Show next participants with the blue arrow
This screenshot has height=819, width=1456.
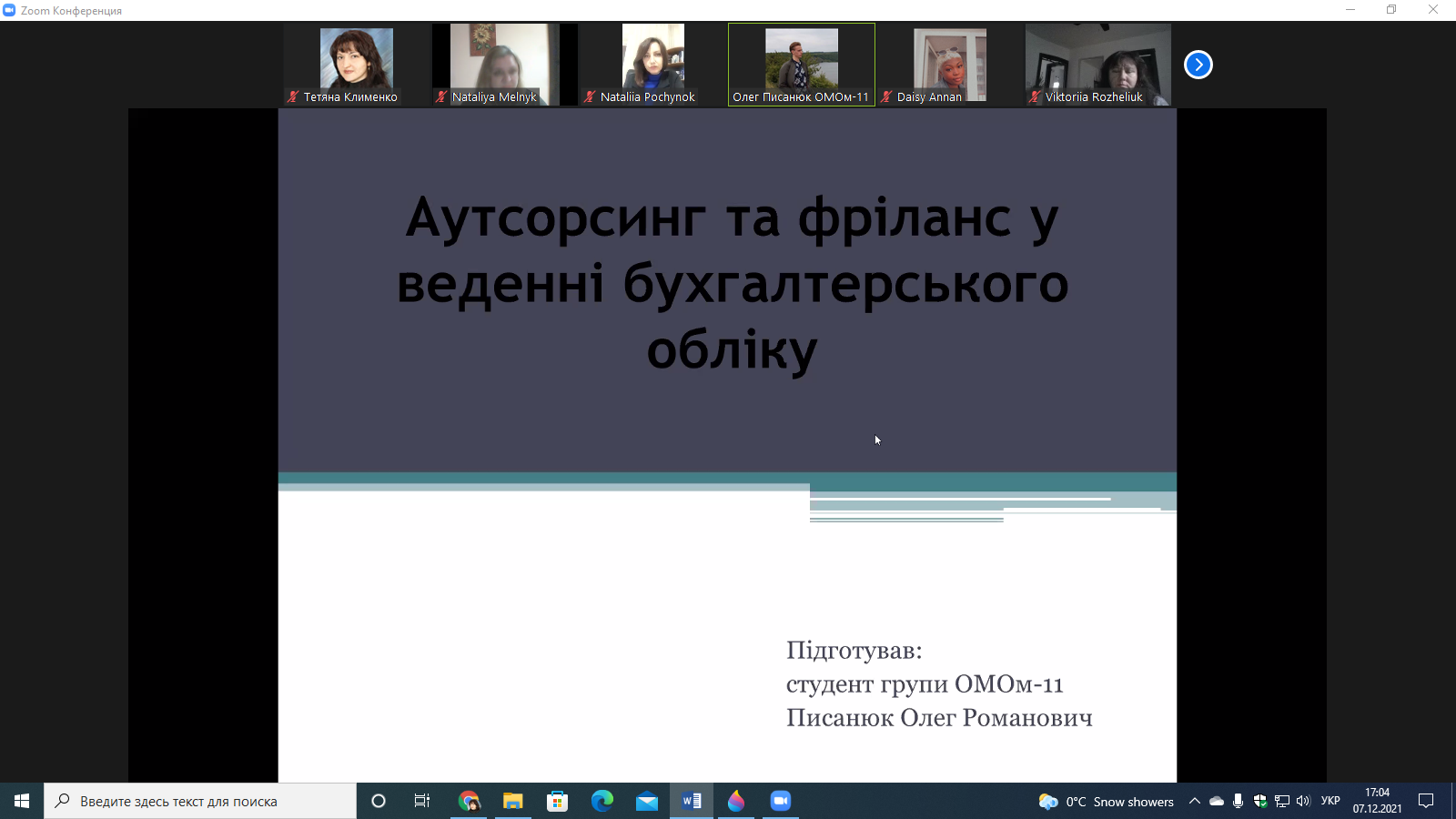coord(1198,65)
